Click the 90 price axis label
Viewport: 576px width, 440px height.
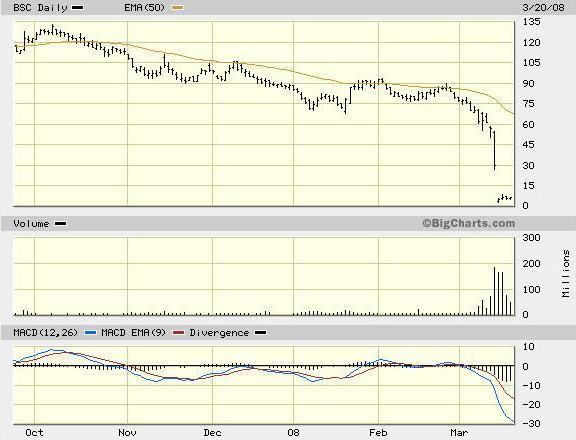(529, 84)
